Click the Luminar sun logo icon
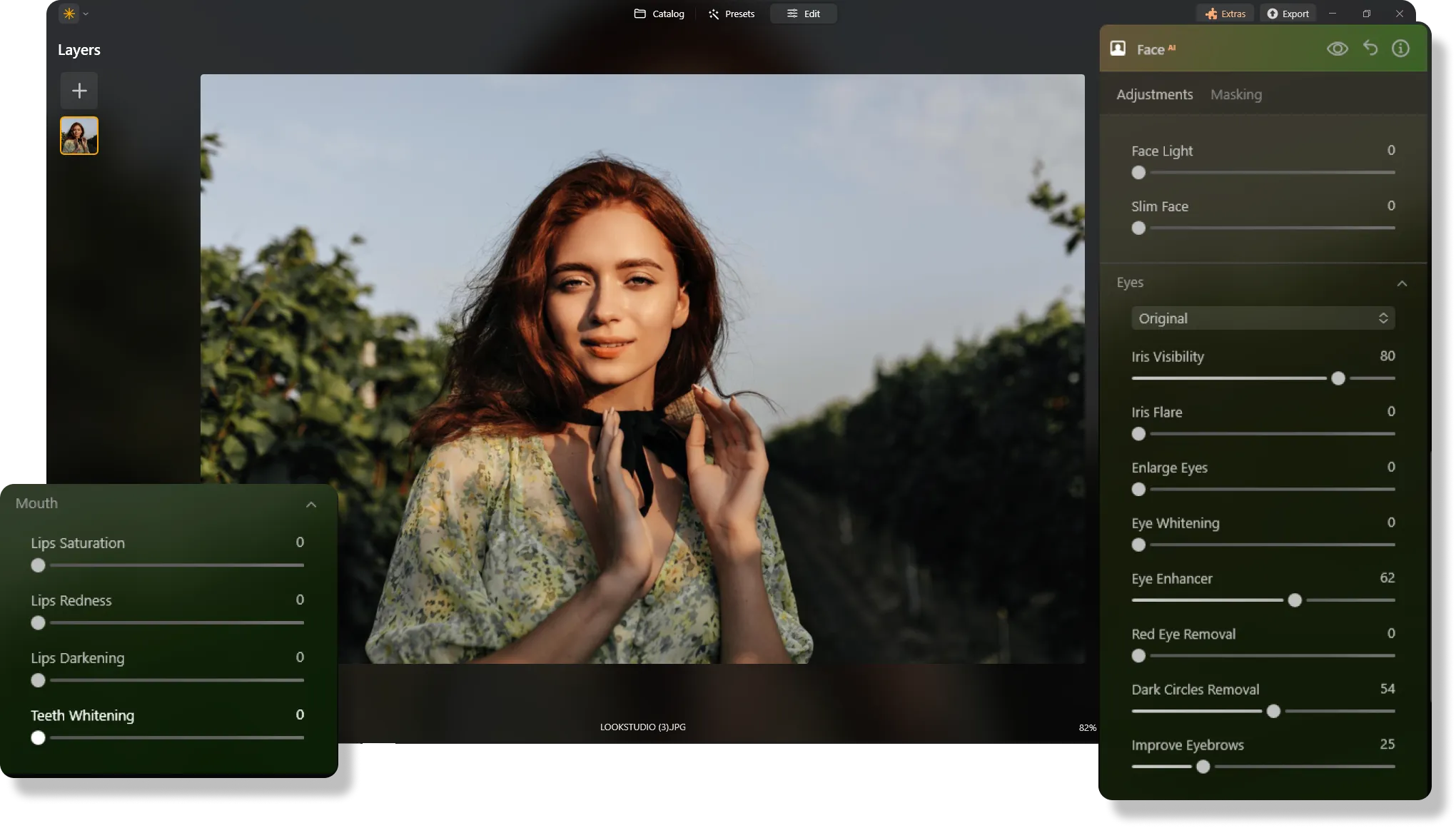 tap(69, 14)
